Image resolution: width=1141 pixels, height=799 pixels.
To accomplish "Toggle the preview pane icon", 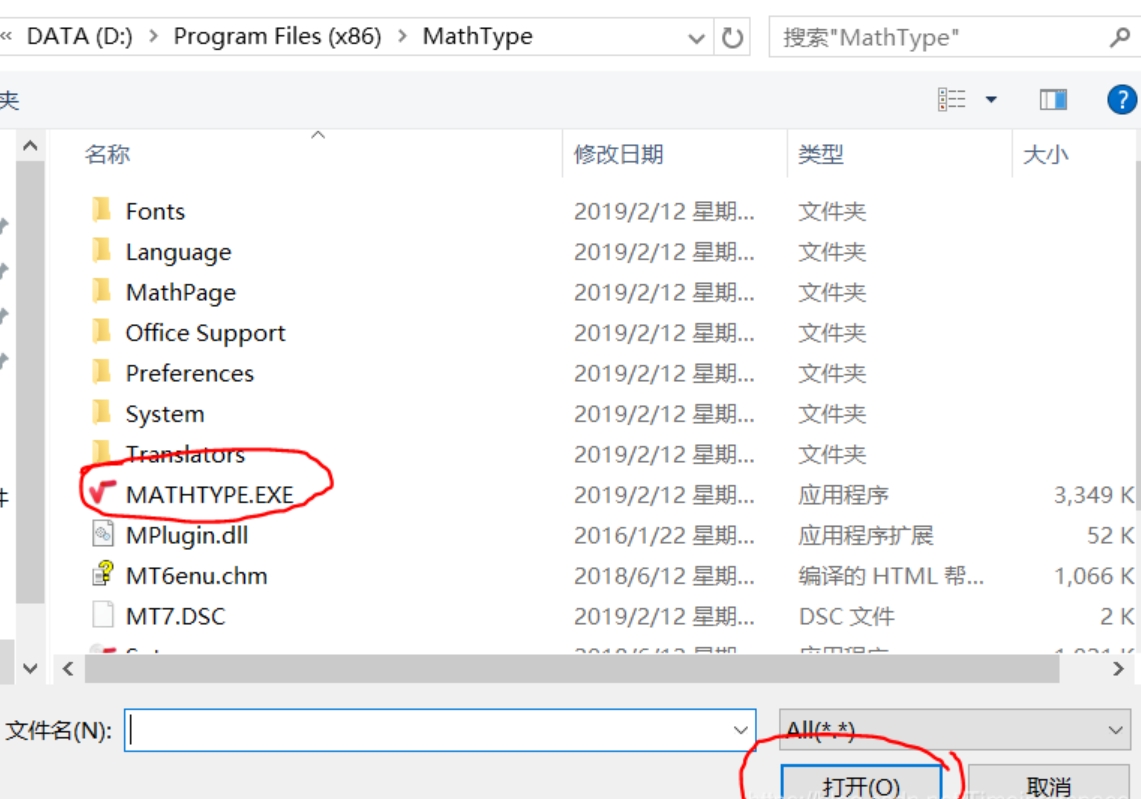I will (x=1053, y=99).
